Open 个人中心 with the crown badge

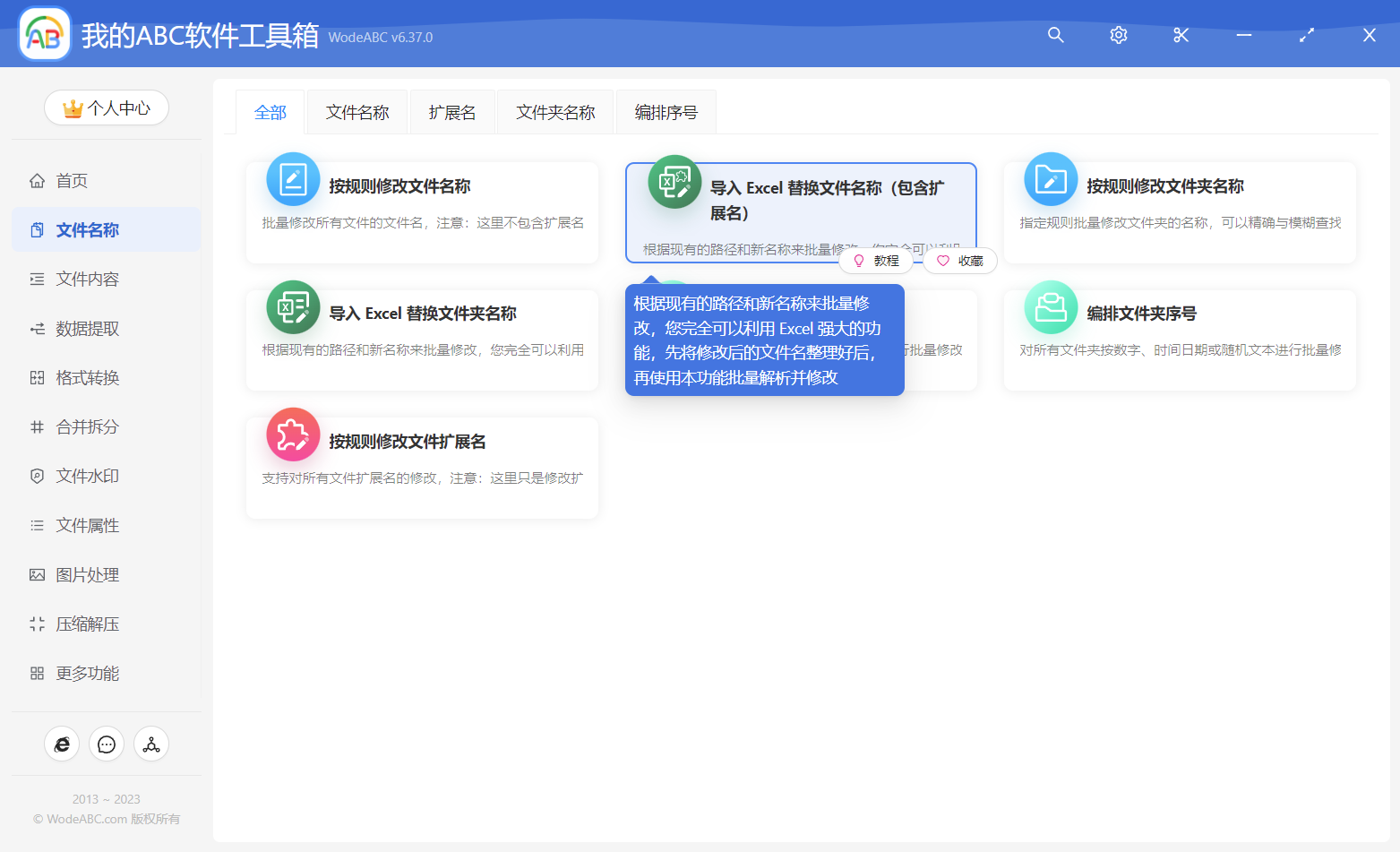pyautogui.click(x=106, y=108)
